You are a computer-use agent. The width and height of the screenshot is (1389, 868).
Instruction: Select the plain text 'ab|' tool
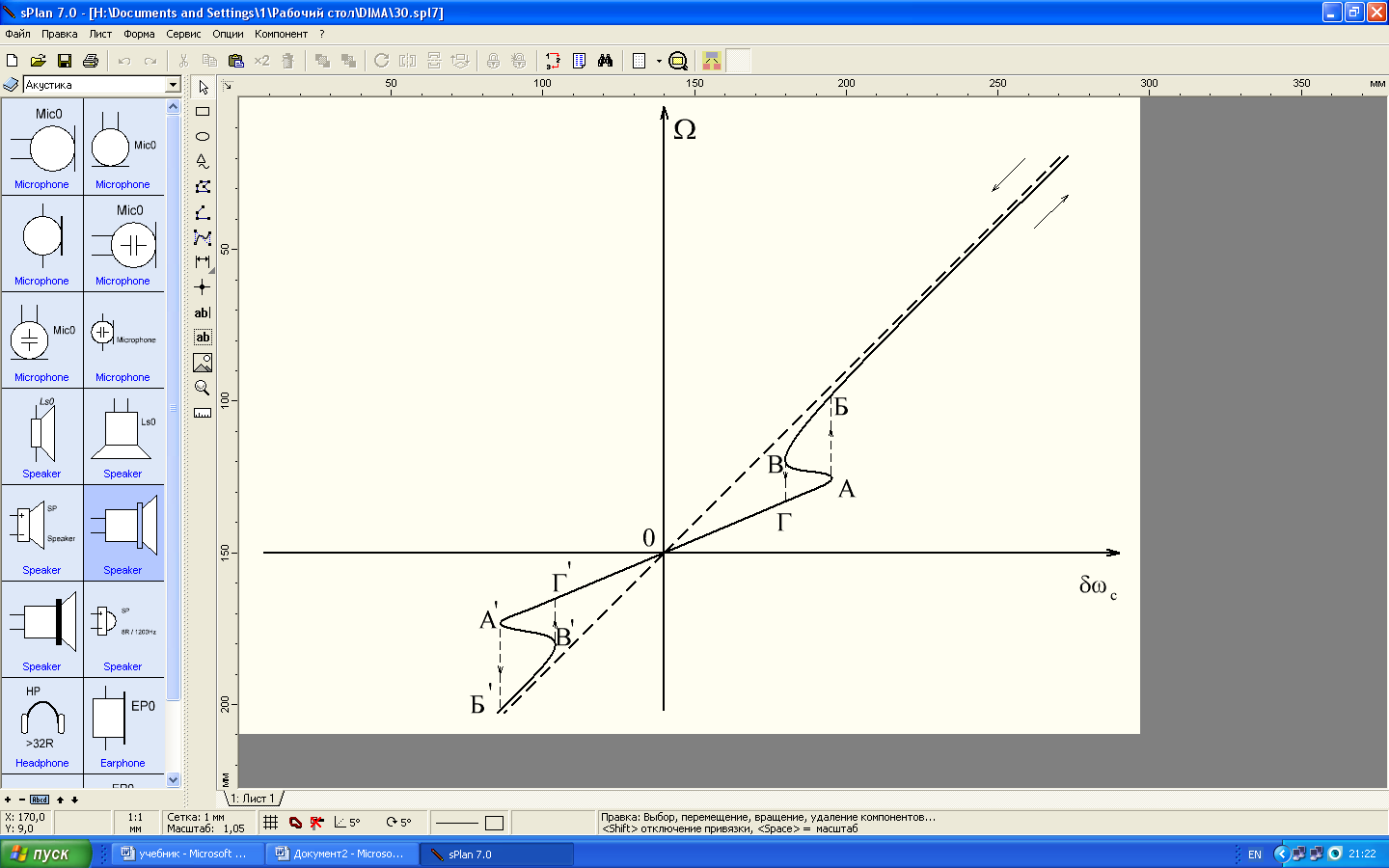[203, 312]
